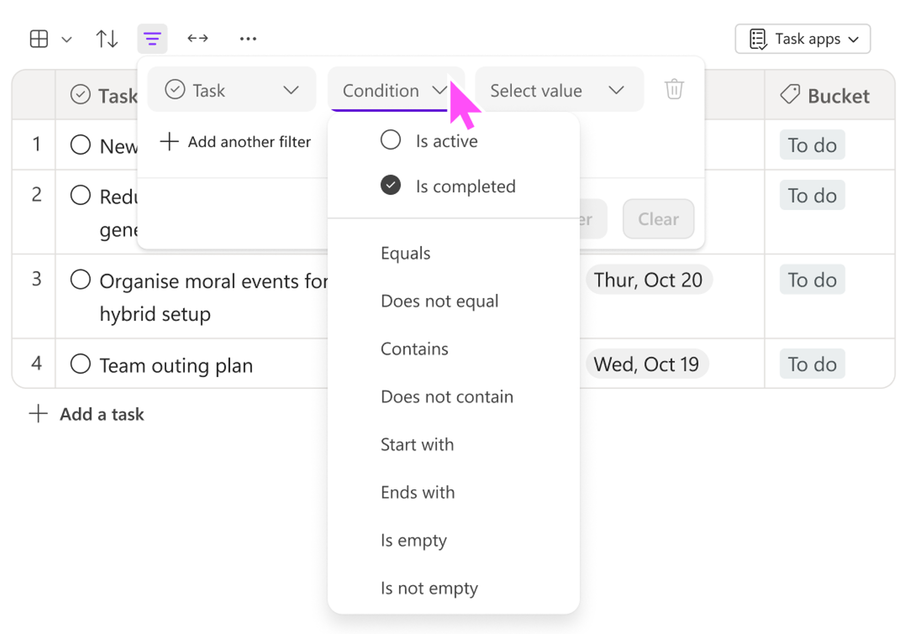Check the Is active radio option
Image resolution: width=902 pixels, height=634 pixels.
[390, 140]
